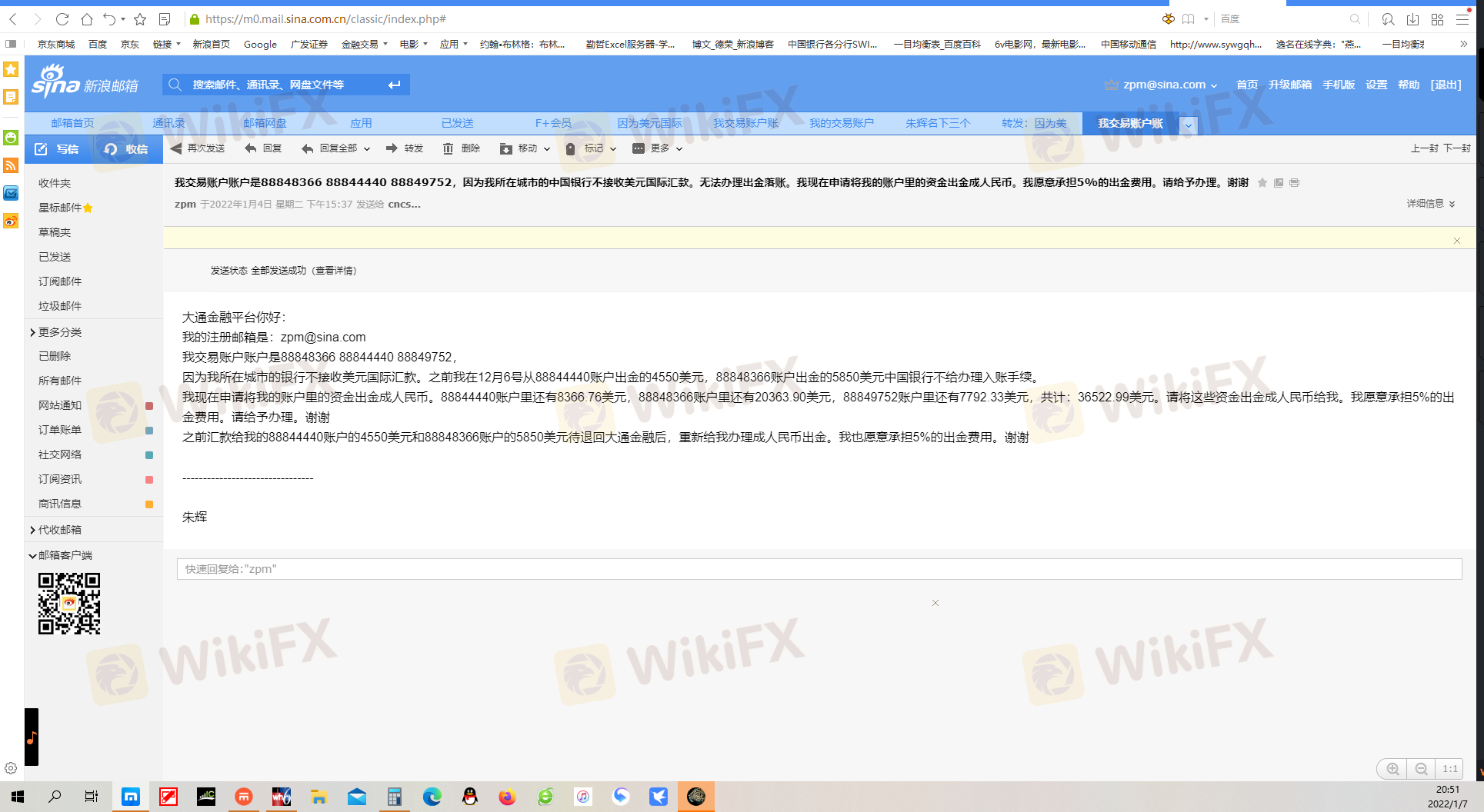
Task: Switch to the 邮箱首页 tab
Action: (x=72, y=123)
